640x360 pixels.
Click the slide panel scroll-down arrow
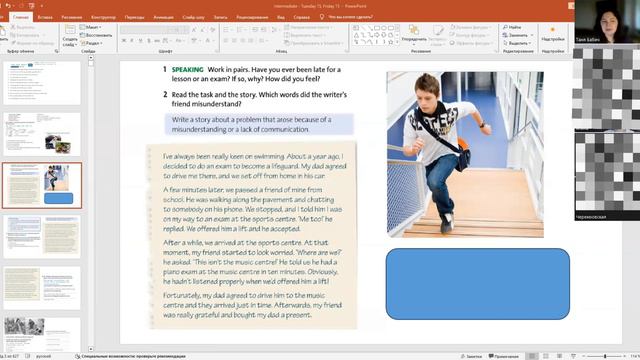click(91, 349)
